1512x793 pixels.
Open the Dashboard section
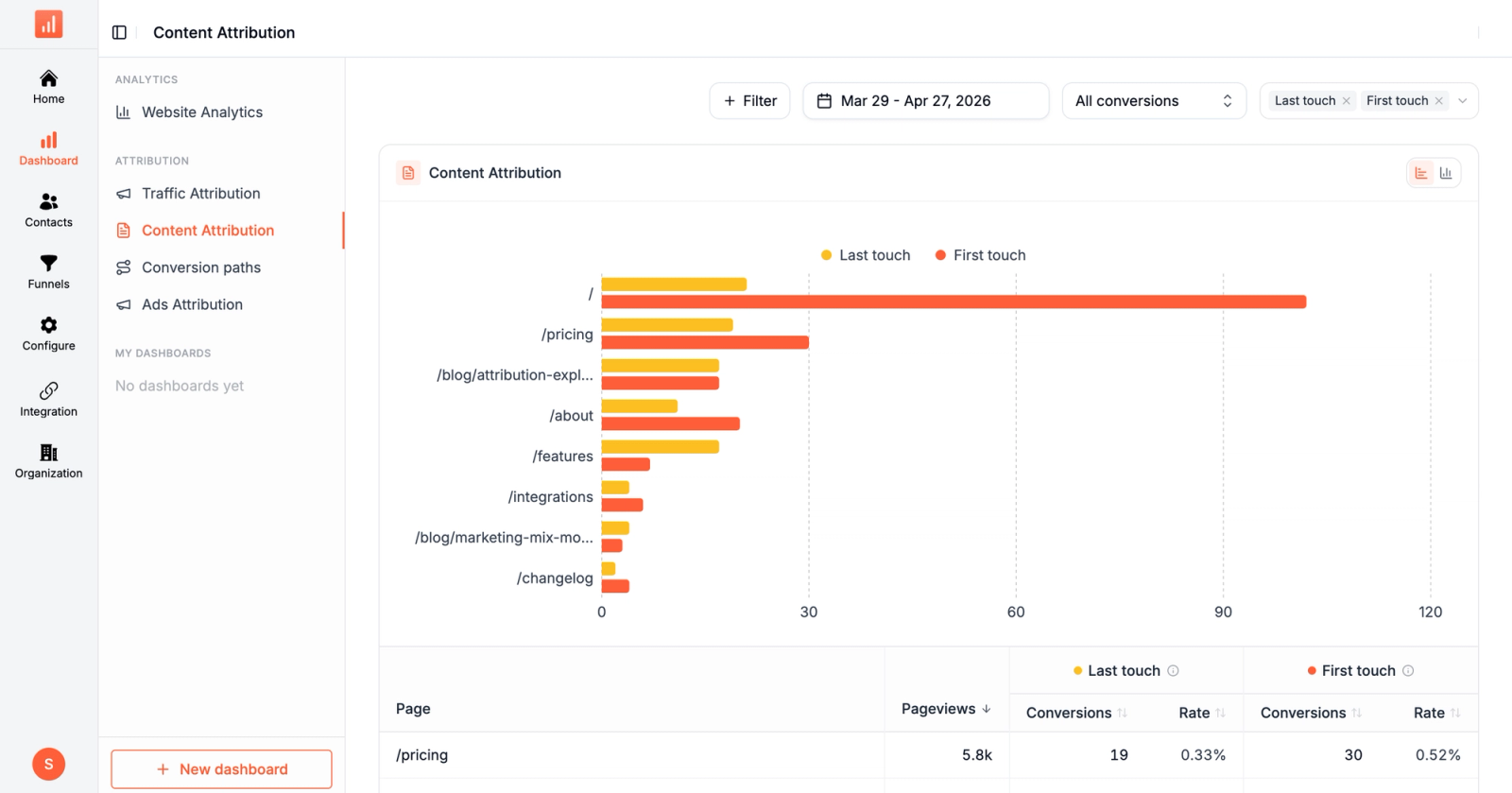[x=48, y=148]
